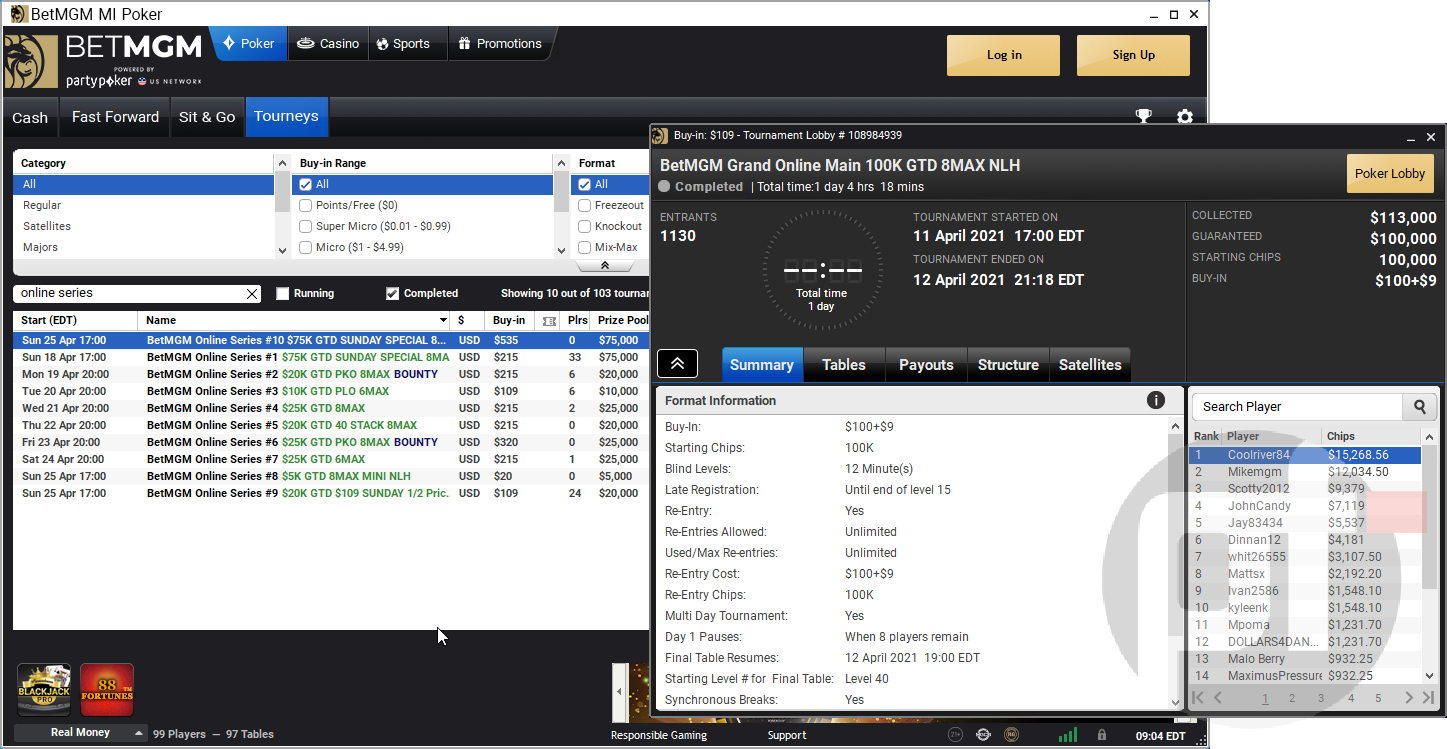This screenshot has height=749, width=1447.
Task: Open the Payouts tab
Action: 926,365
